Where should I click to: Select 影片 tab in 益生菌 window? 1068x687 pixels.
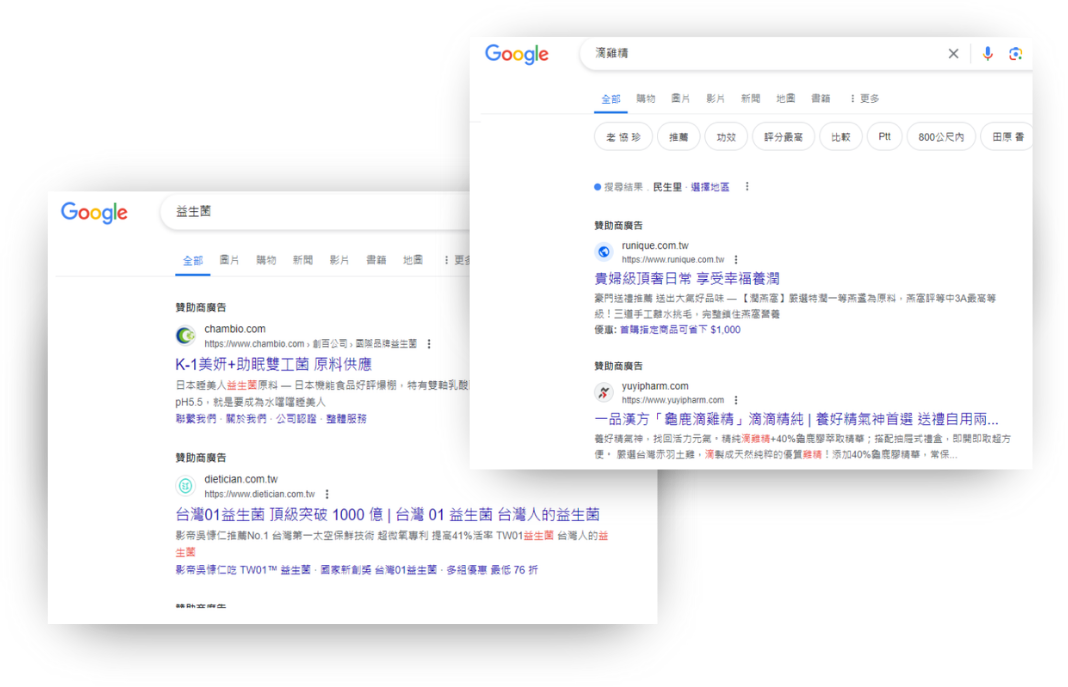(339, 260)
